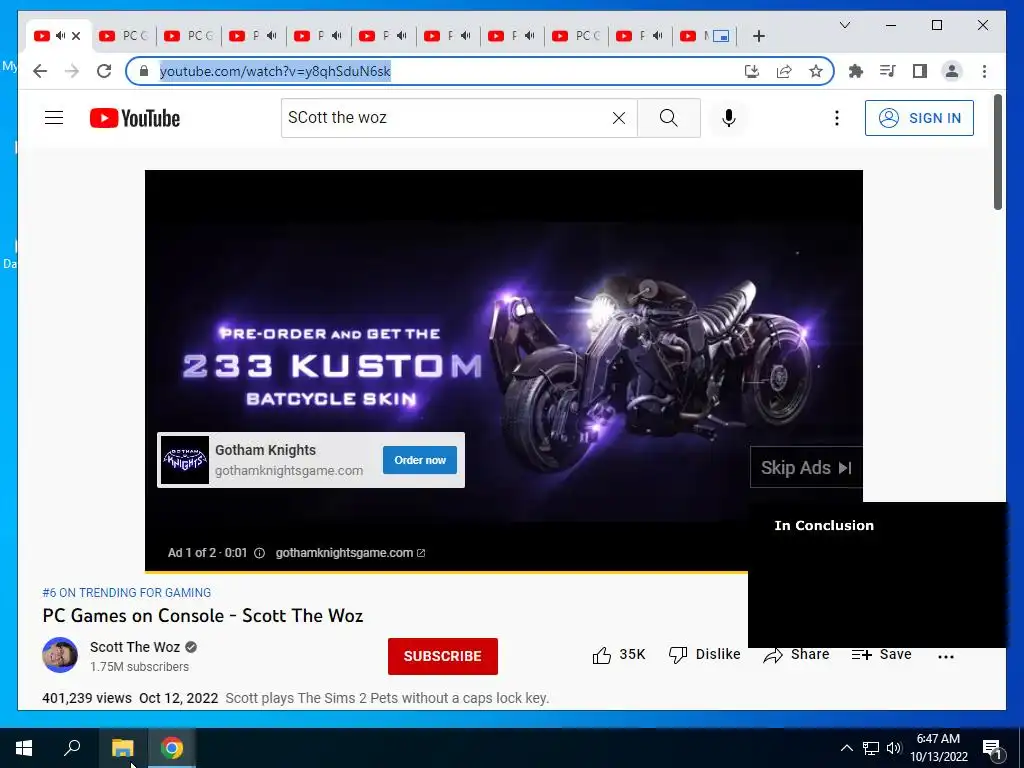1024x768 pixels.
Task: Go to the YouTube home logo
Action: point(135,118)
